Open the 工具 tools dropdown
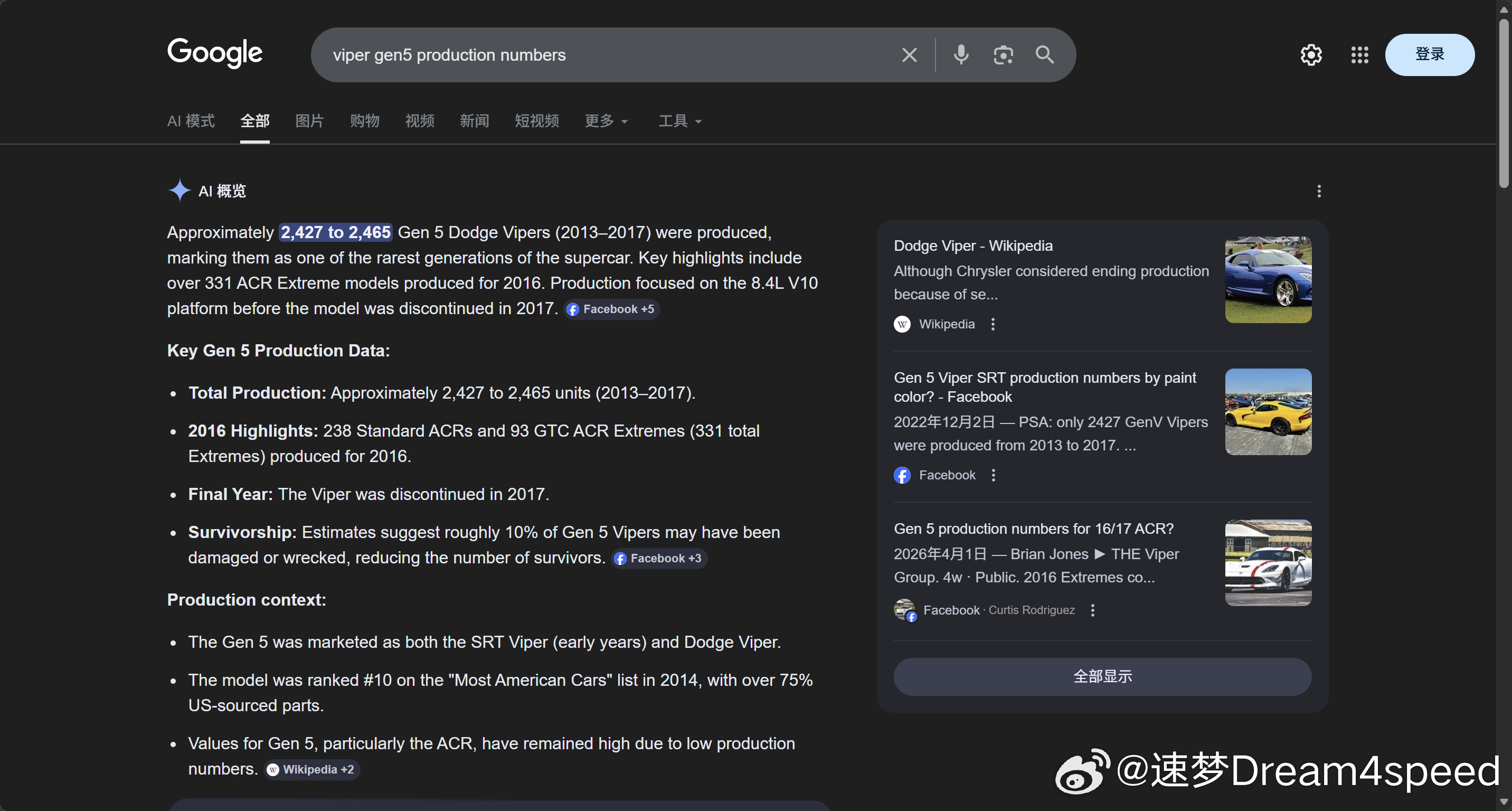Image resolution: width=1512 pixels, height=811 pixels. pyautogui.click(x=679, y=121)
